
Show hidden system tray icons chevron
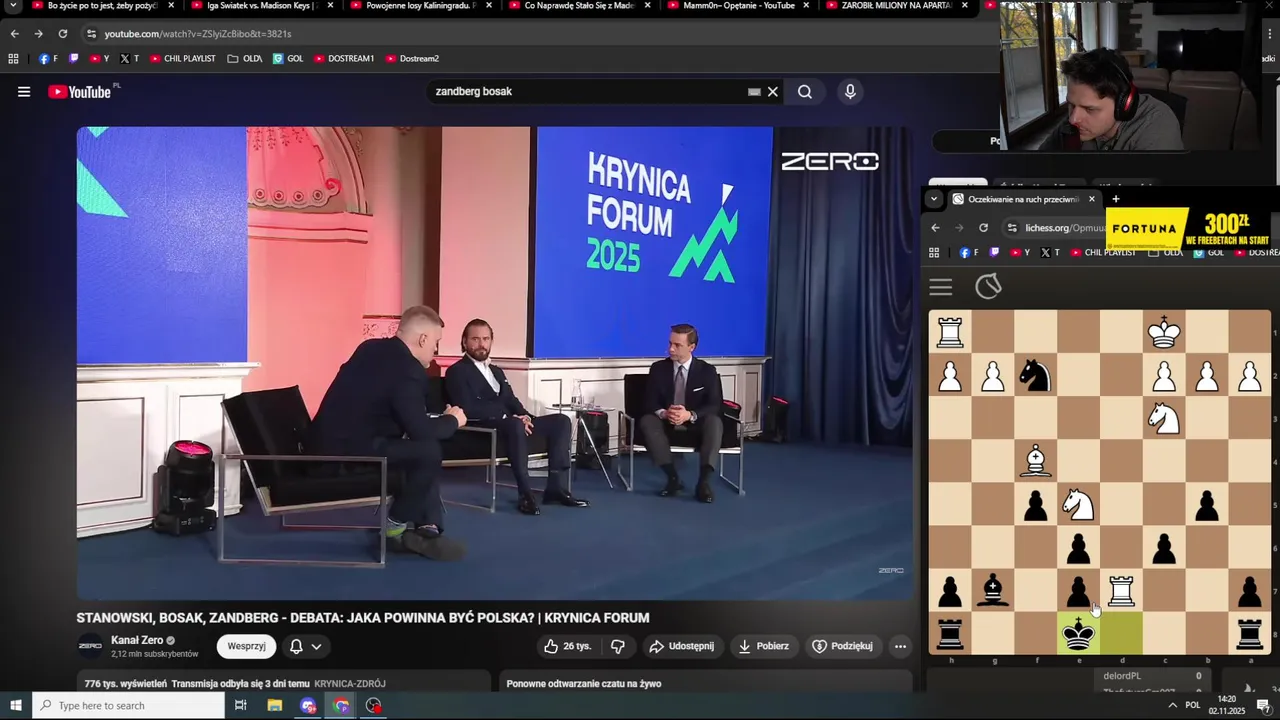point(1172,706)
